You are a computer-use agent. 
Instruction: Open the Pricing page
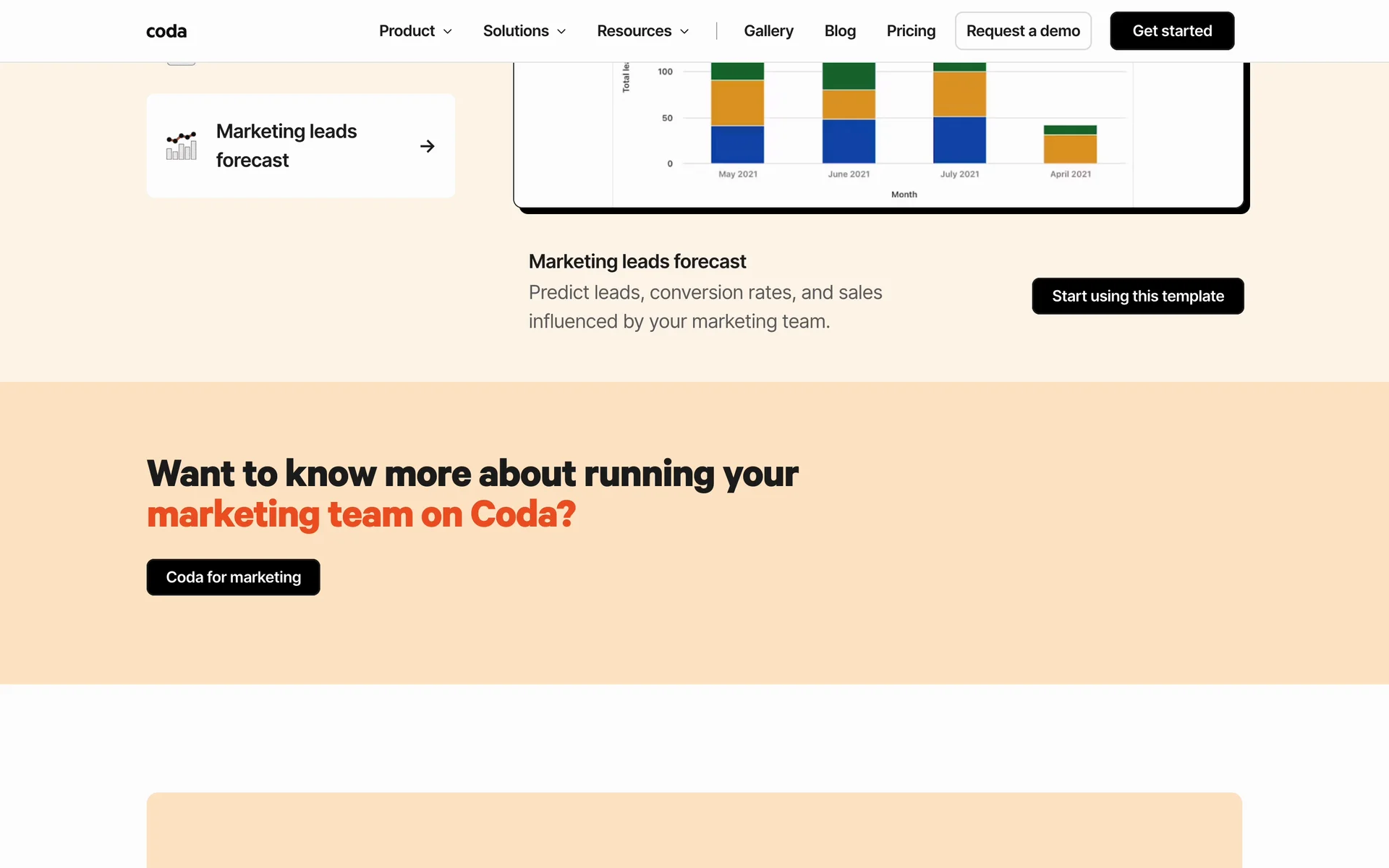click(x=911, y=31)
